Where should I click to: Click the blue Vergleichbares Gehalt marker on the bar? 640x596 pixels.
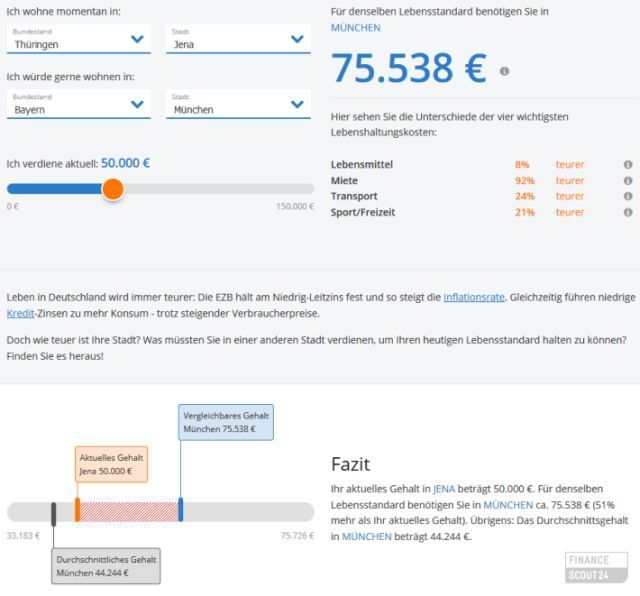(x=180, y=509)
